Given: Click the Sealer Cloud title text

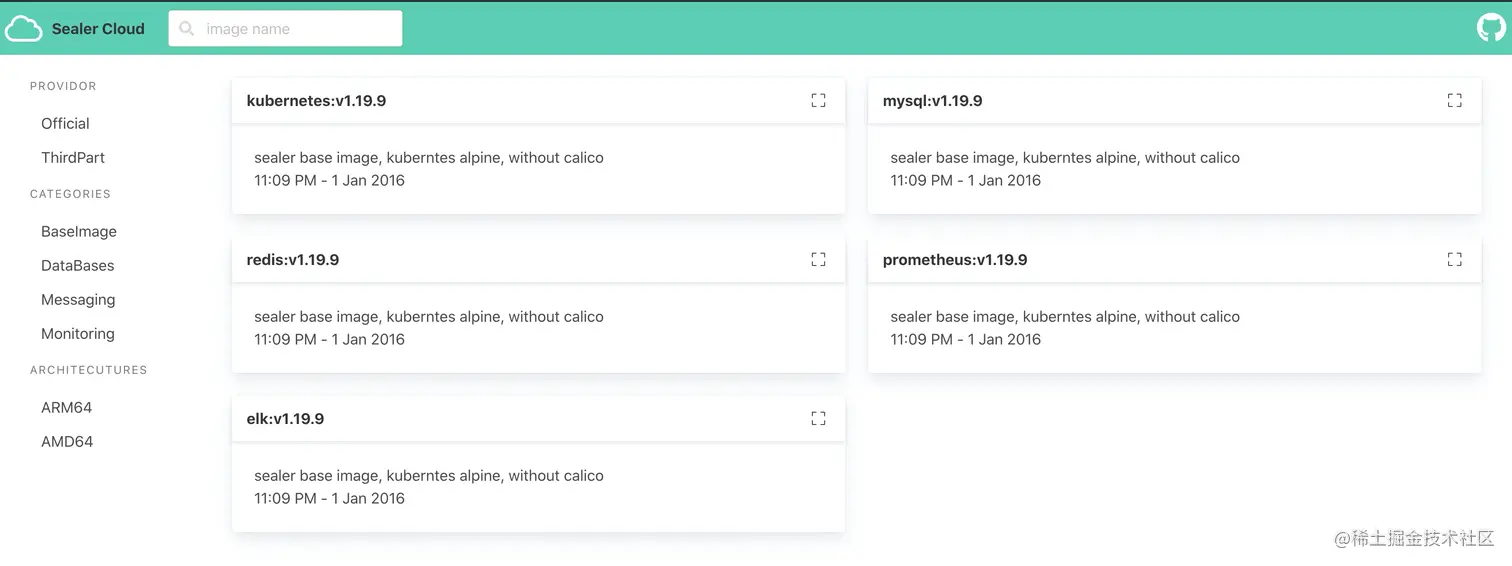Looking at the screenshot, I should [x=98, y=29].
